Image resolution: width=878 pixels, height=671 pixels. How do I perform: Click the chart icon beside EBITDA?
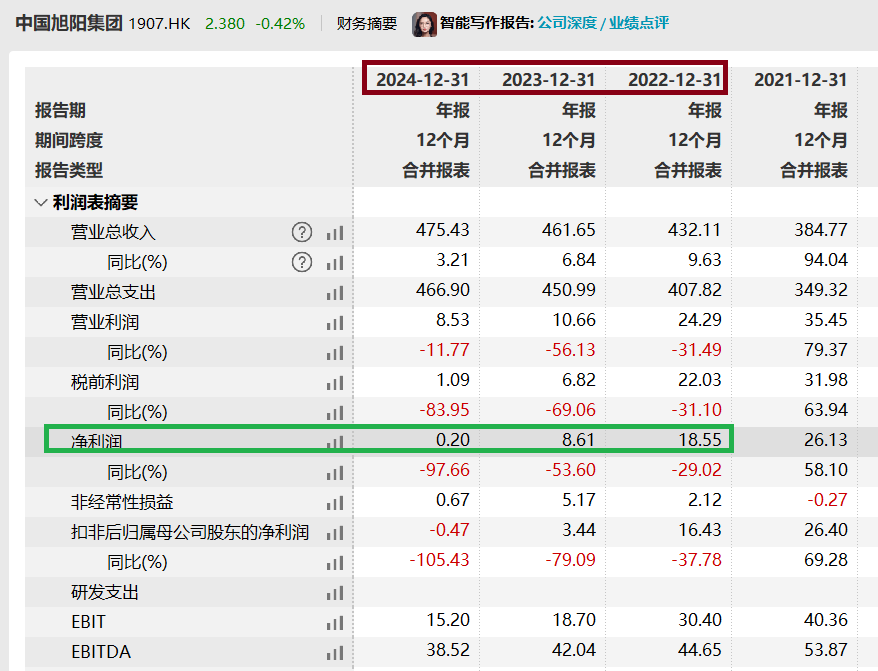335,651
